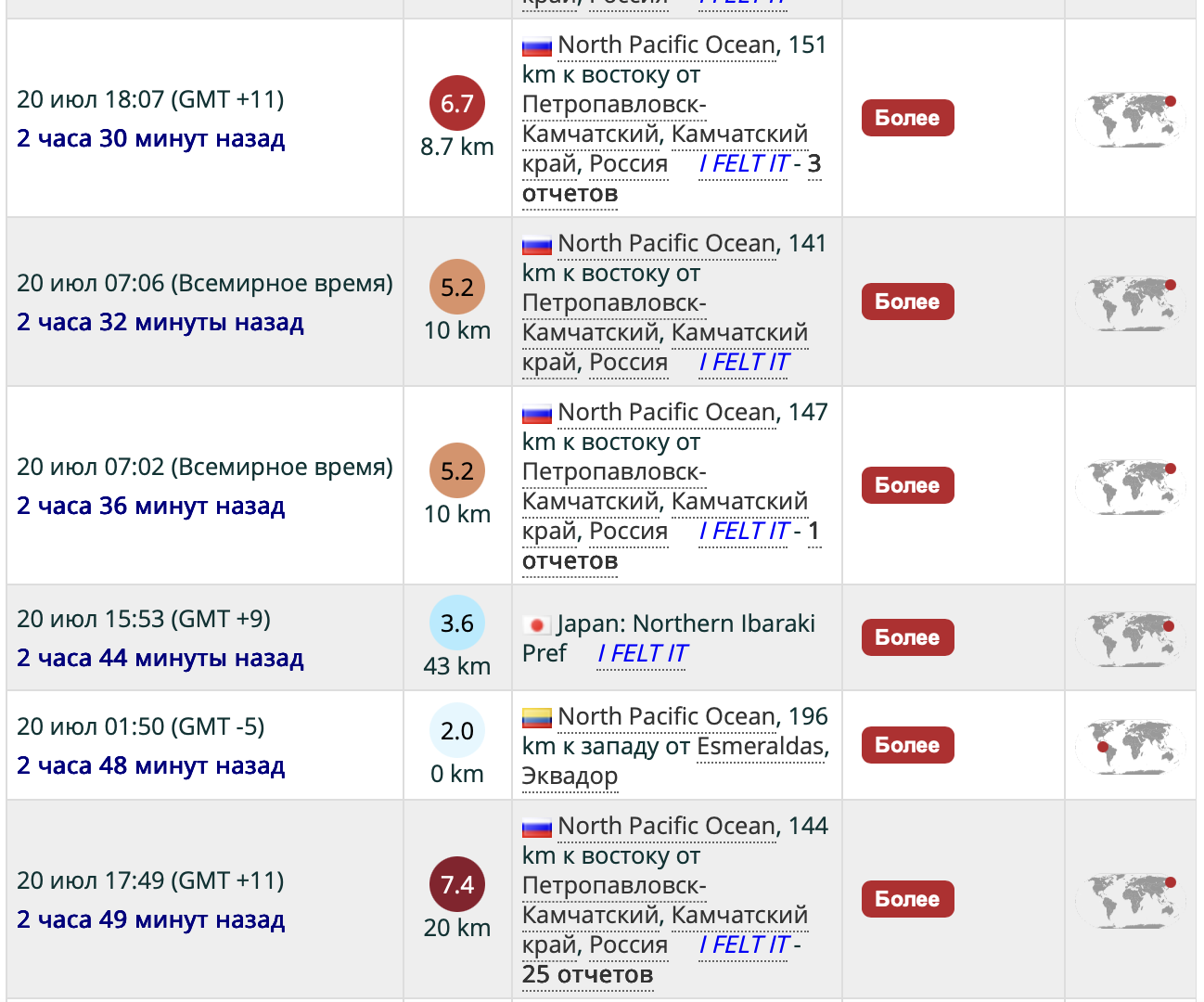Open world map thumbnail for Japan quake
1204x1002 pixels.
point(1130,638)
